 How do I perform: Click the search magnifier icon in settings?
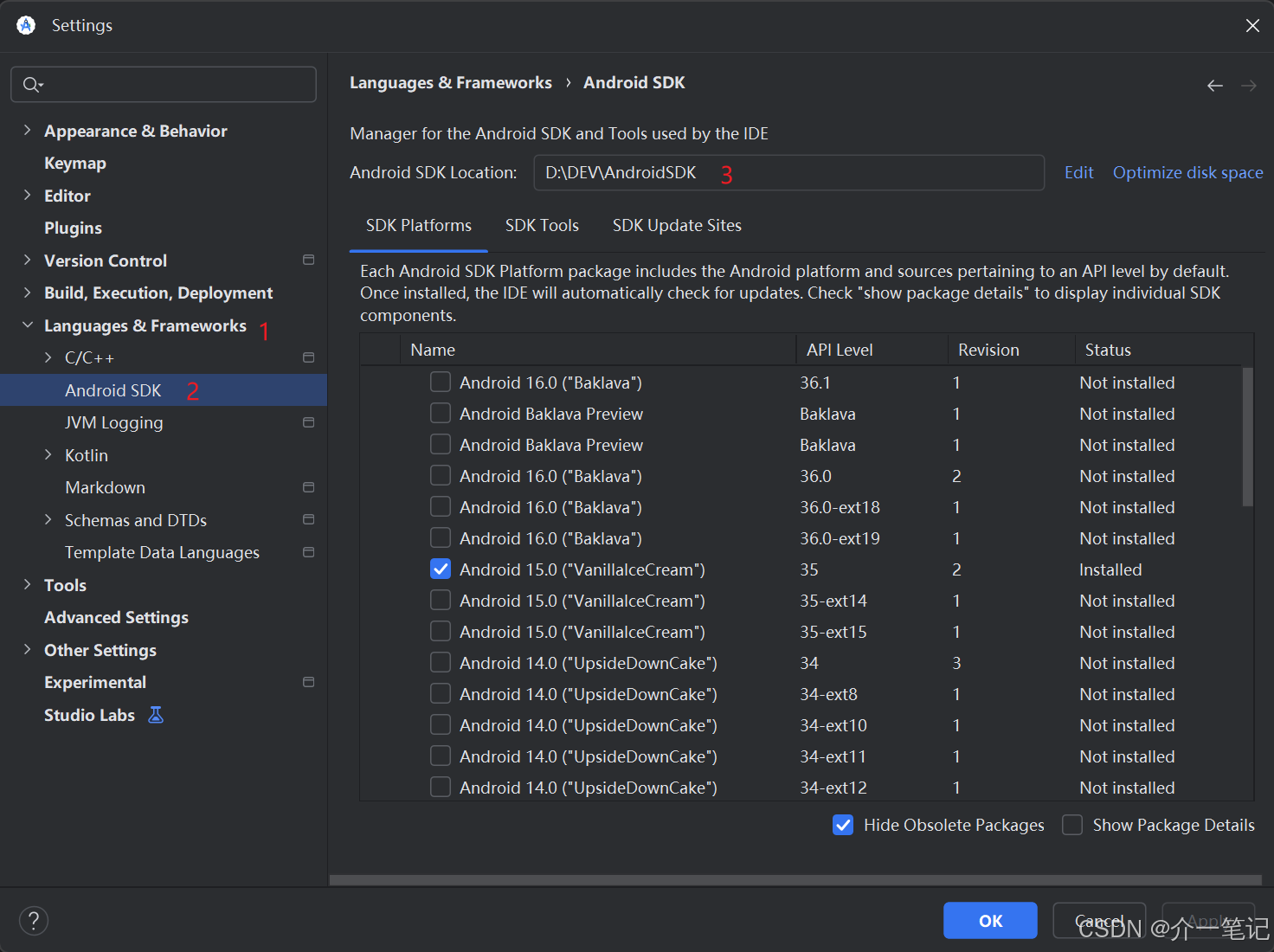pos(32,85)
